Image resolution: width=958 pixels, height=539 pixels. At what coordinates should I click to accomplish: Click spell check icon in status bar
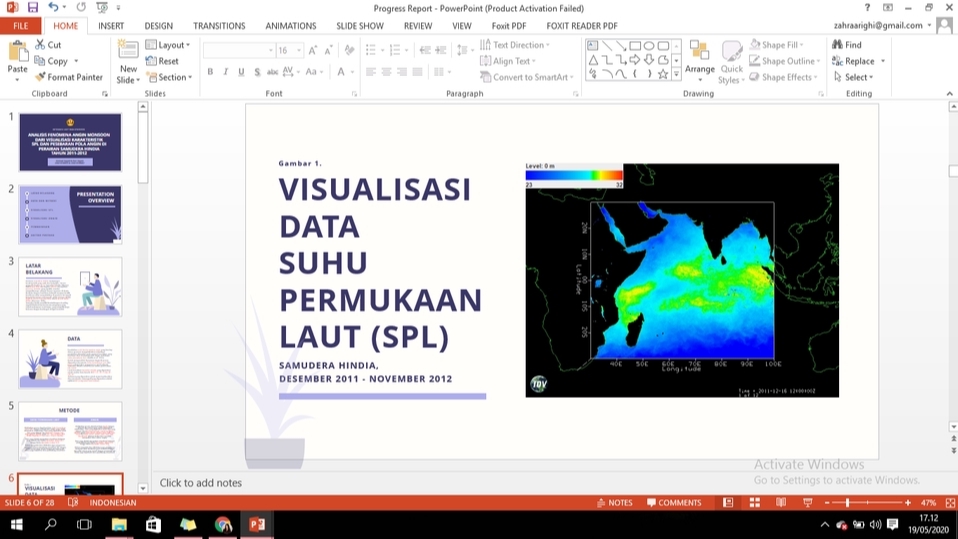(73, 502)
